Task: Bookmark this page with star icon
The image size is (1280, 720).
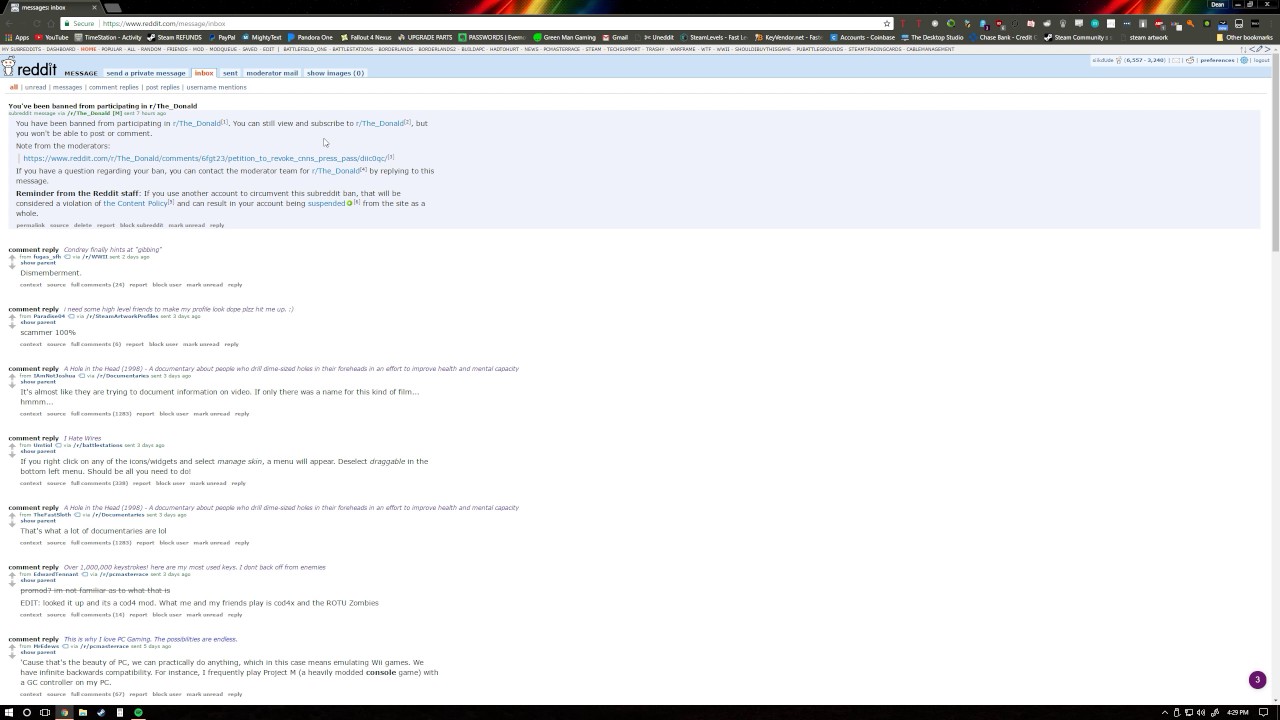Action: (886, 23)
